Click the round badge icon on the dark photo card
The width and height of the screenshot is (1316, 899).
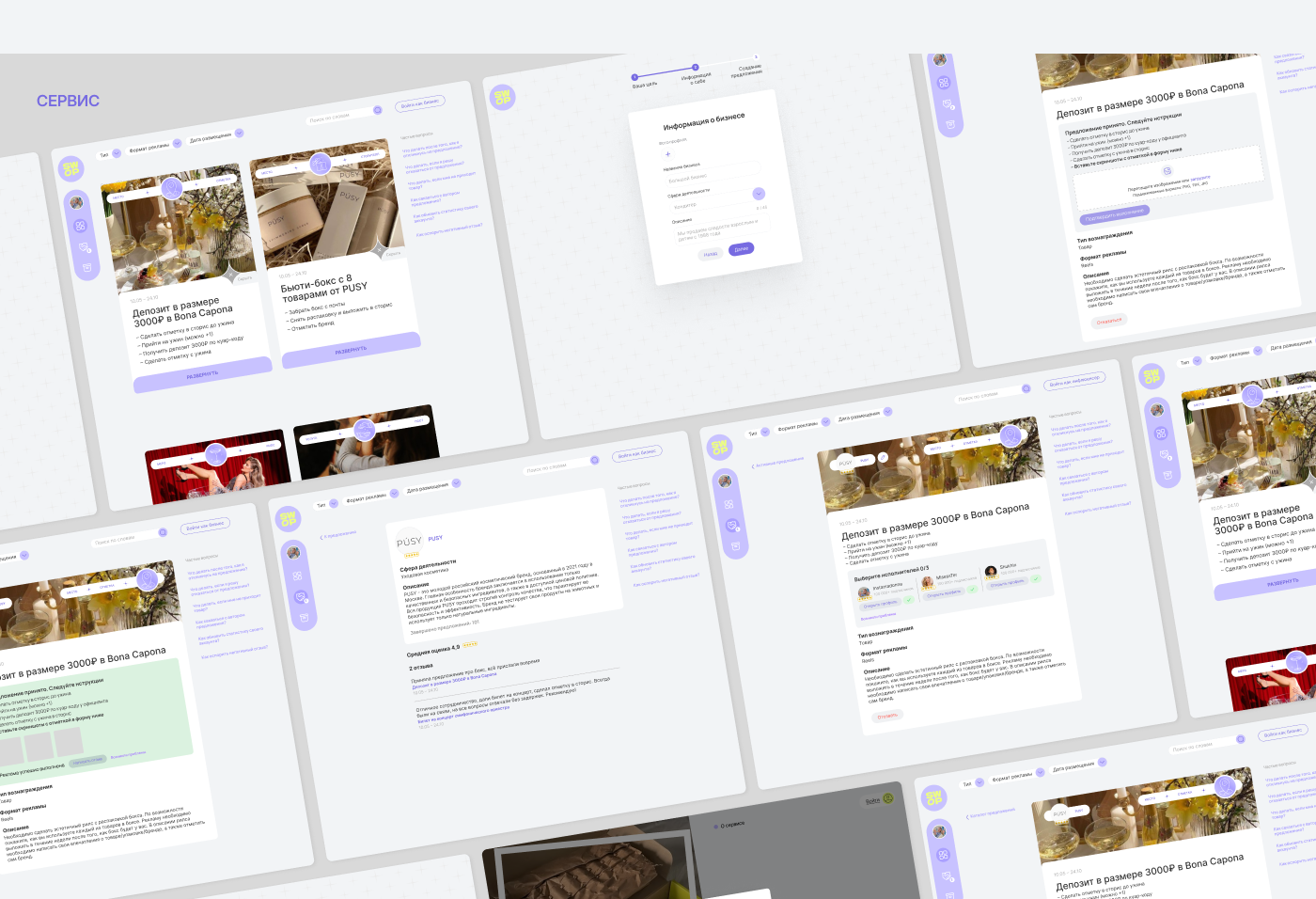(x=364, y=429)
